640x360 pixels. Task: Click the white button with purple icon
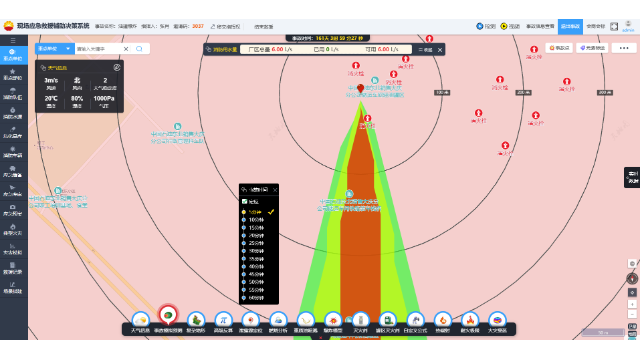coord(592,48)
